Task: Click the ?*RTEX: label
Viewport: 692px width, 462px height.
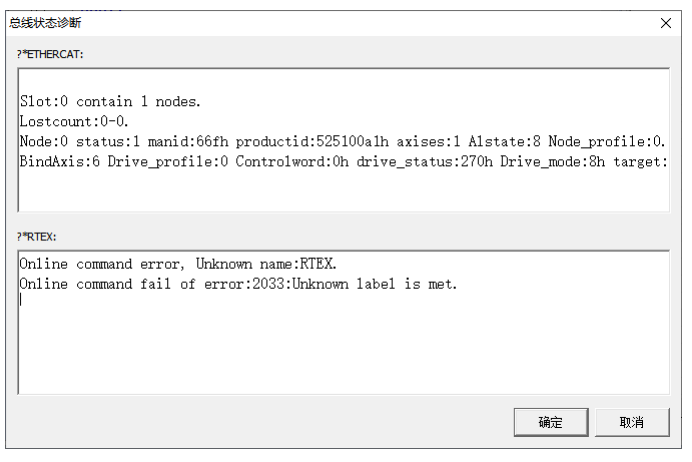Action: click(37, 237)
